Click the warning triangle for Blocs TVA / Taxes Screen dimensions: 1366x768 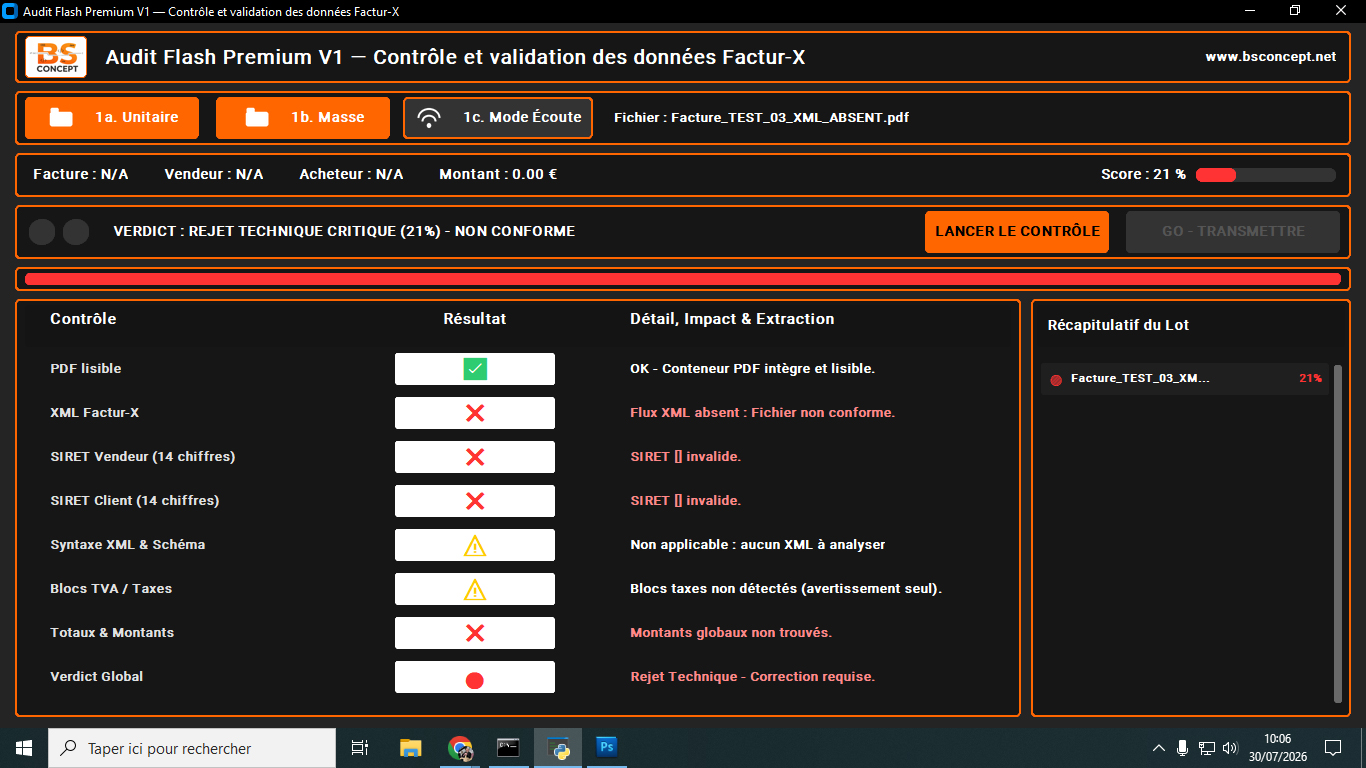[x=475, y=589]
